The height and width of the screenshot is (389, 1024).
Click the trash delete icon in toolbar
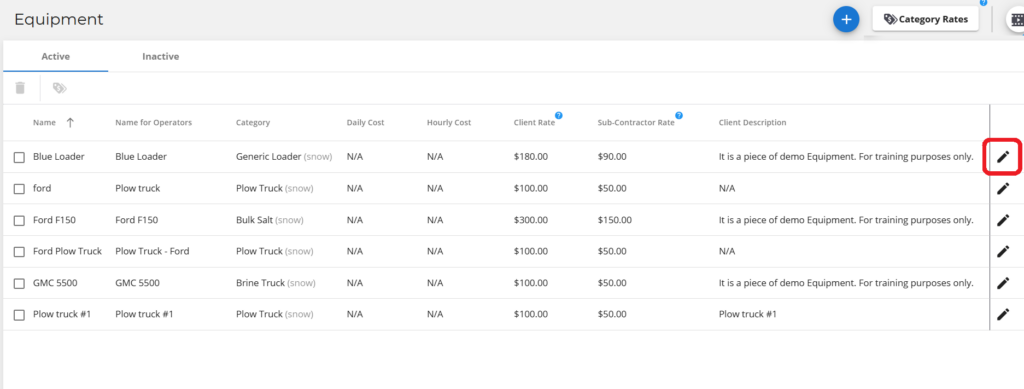[20, 87]
